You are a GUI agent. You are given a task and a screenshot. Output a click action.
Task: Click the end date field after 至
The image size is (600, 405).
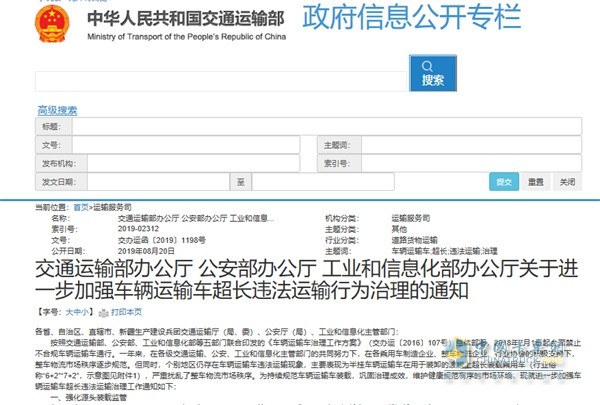[323, 182]
